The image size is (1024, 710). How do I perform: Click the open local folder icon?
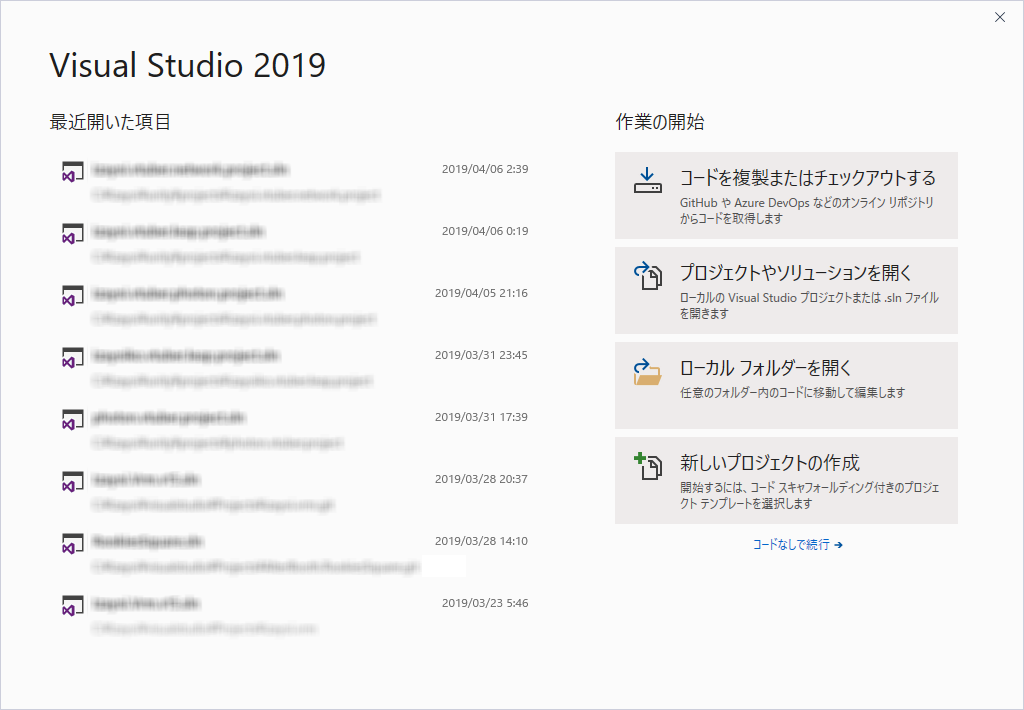(647, 372)
